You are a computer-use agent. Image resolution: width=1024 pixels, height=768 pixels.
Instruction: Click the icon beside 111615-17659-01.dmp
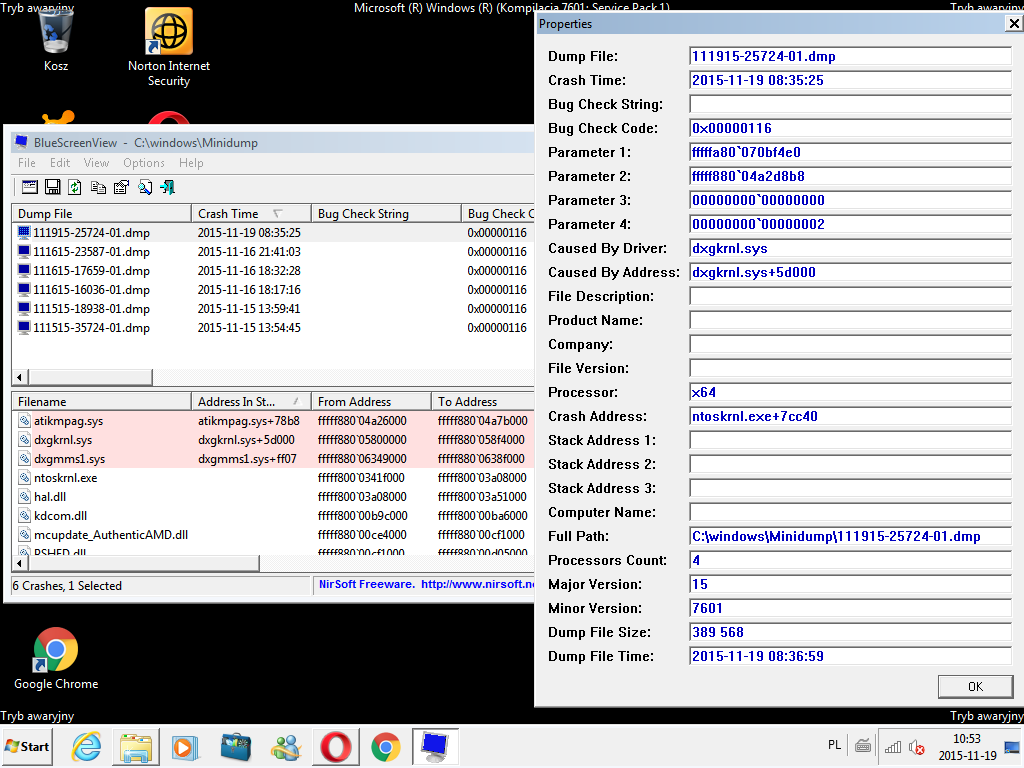(x=24, y=270)
